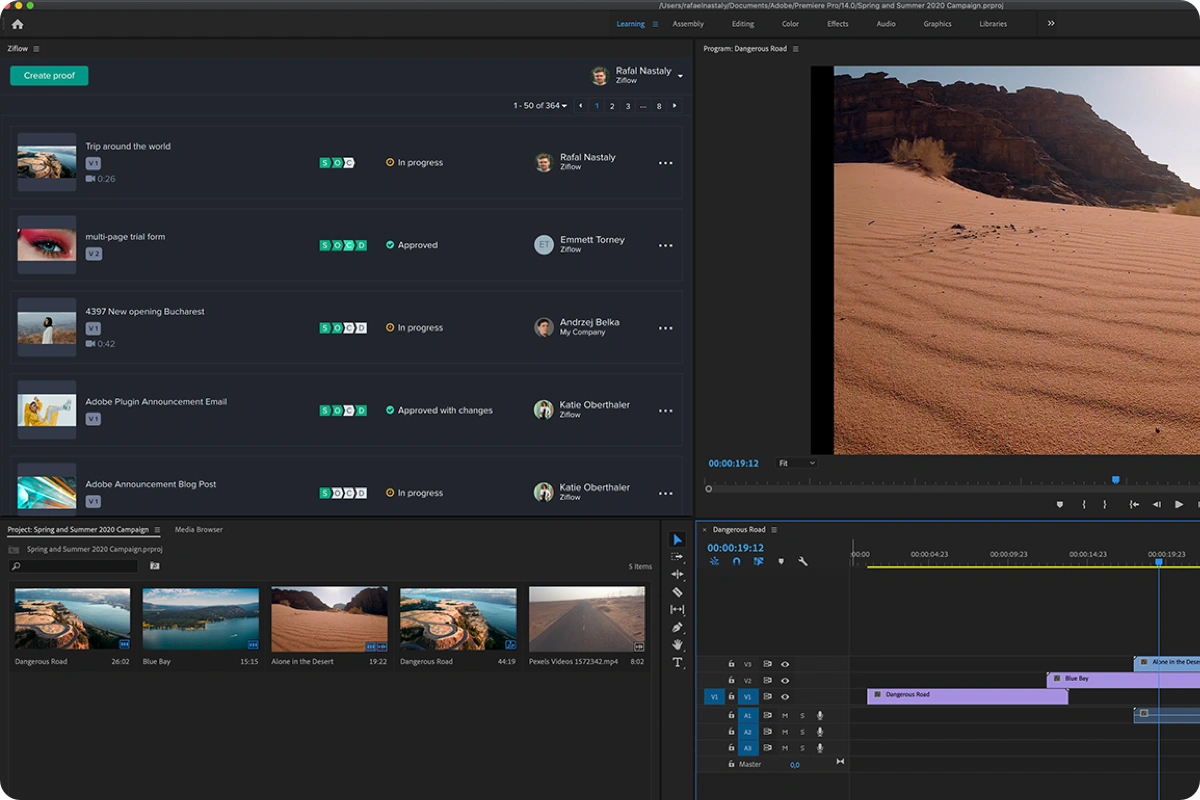Select the Pen tool
Screen dimensions: 1200x800
[677, 628]
